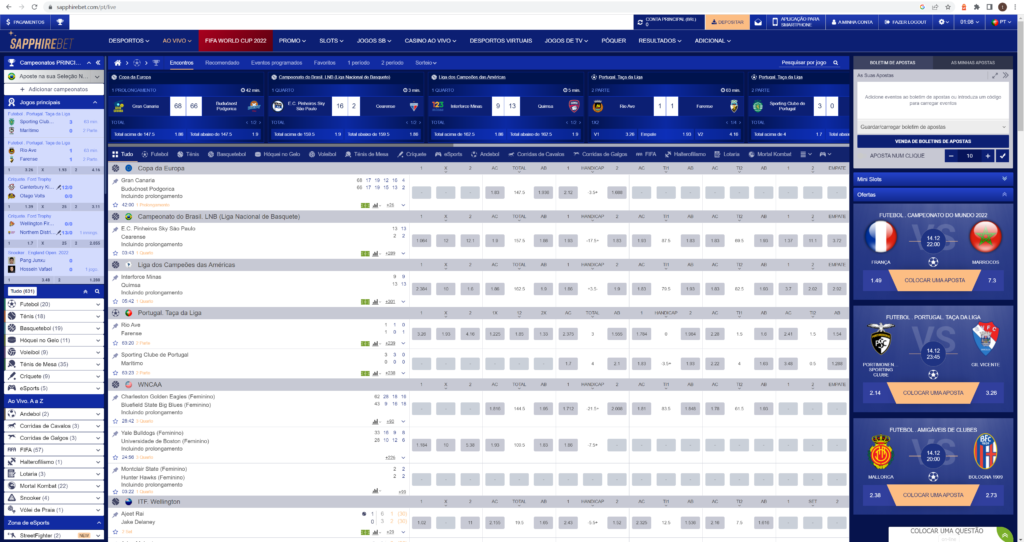Open the Desportos menu
This screenshot has width=1024, height=542.
129,40
